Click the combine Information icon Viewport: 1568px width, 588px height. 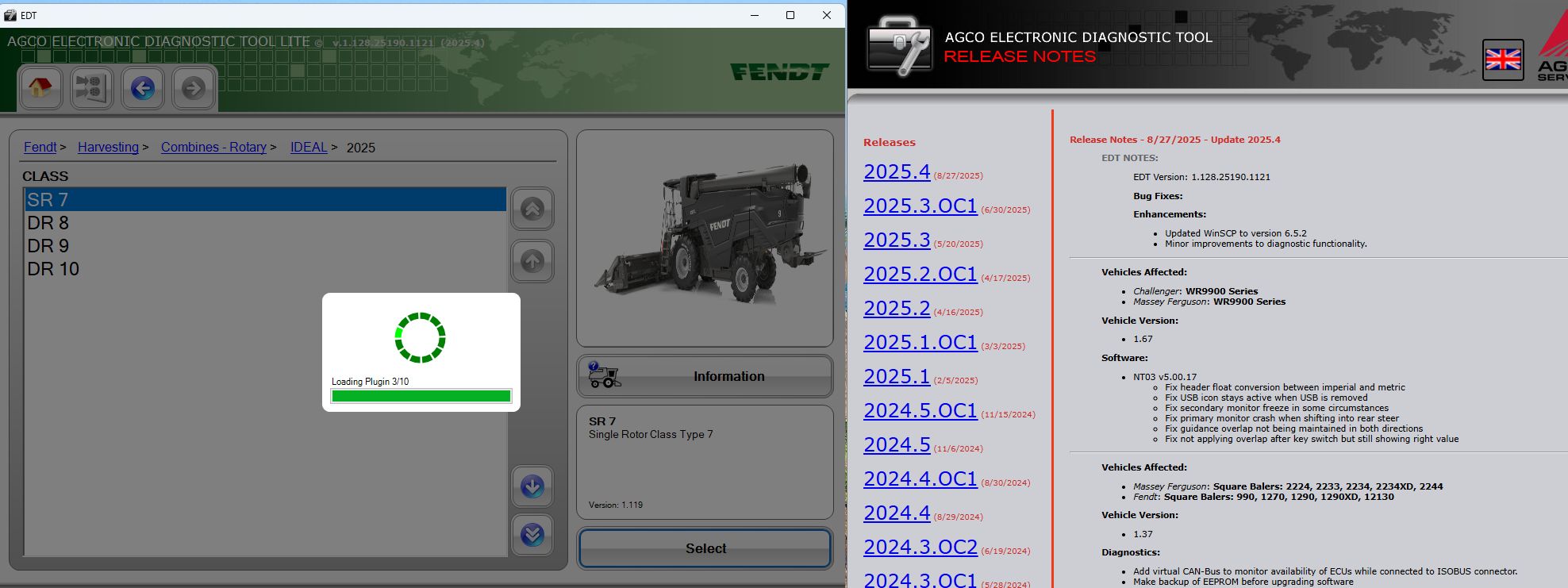pyautogui.click(x=605, y=375)
